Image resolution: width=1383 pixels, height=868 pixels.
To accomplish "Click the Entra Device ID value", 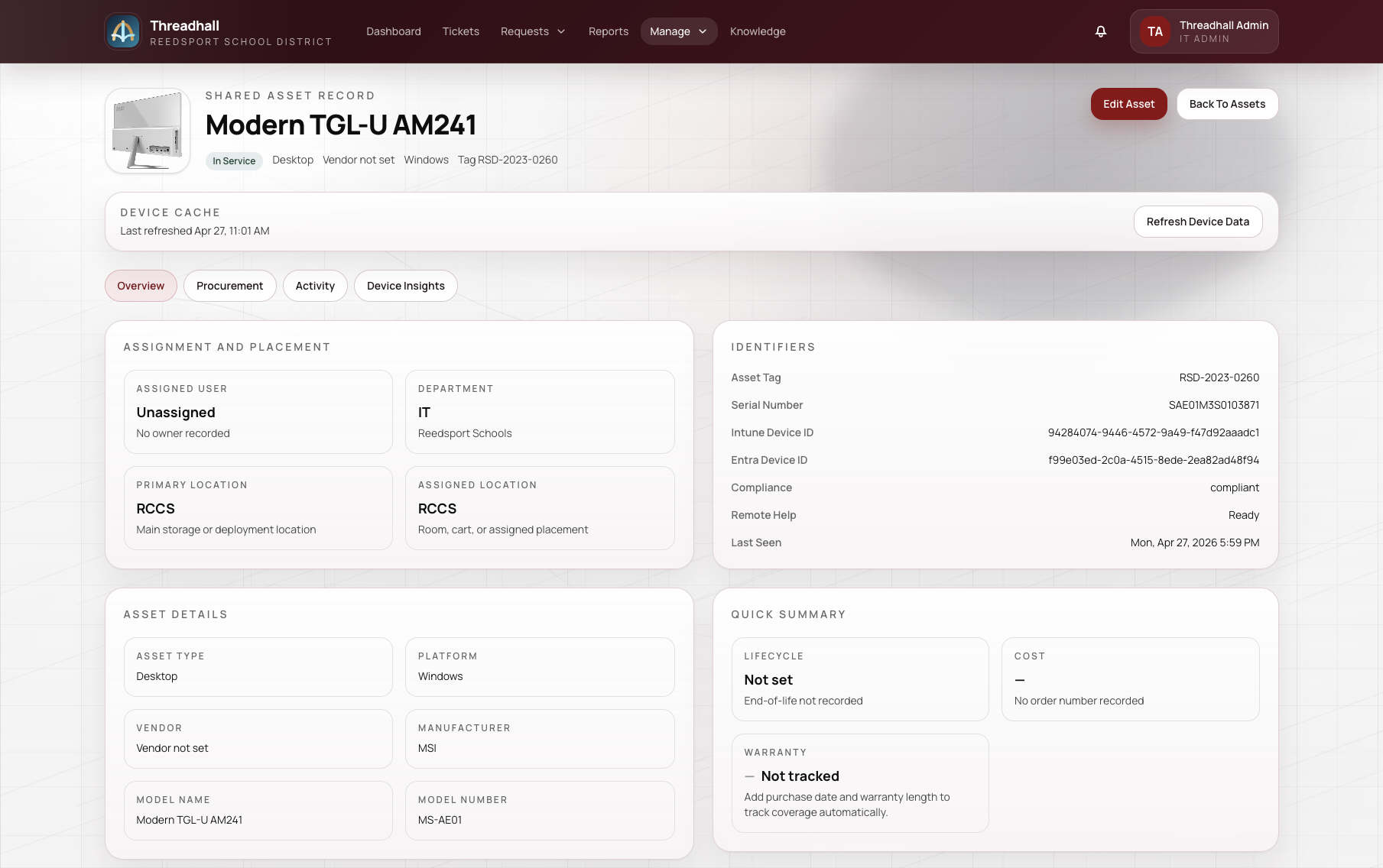I will point(1154,460).
